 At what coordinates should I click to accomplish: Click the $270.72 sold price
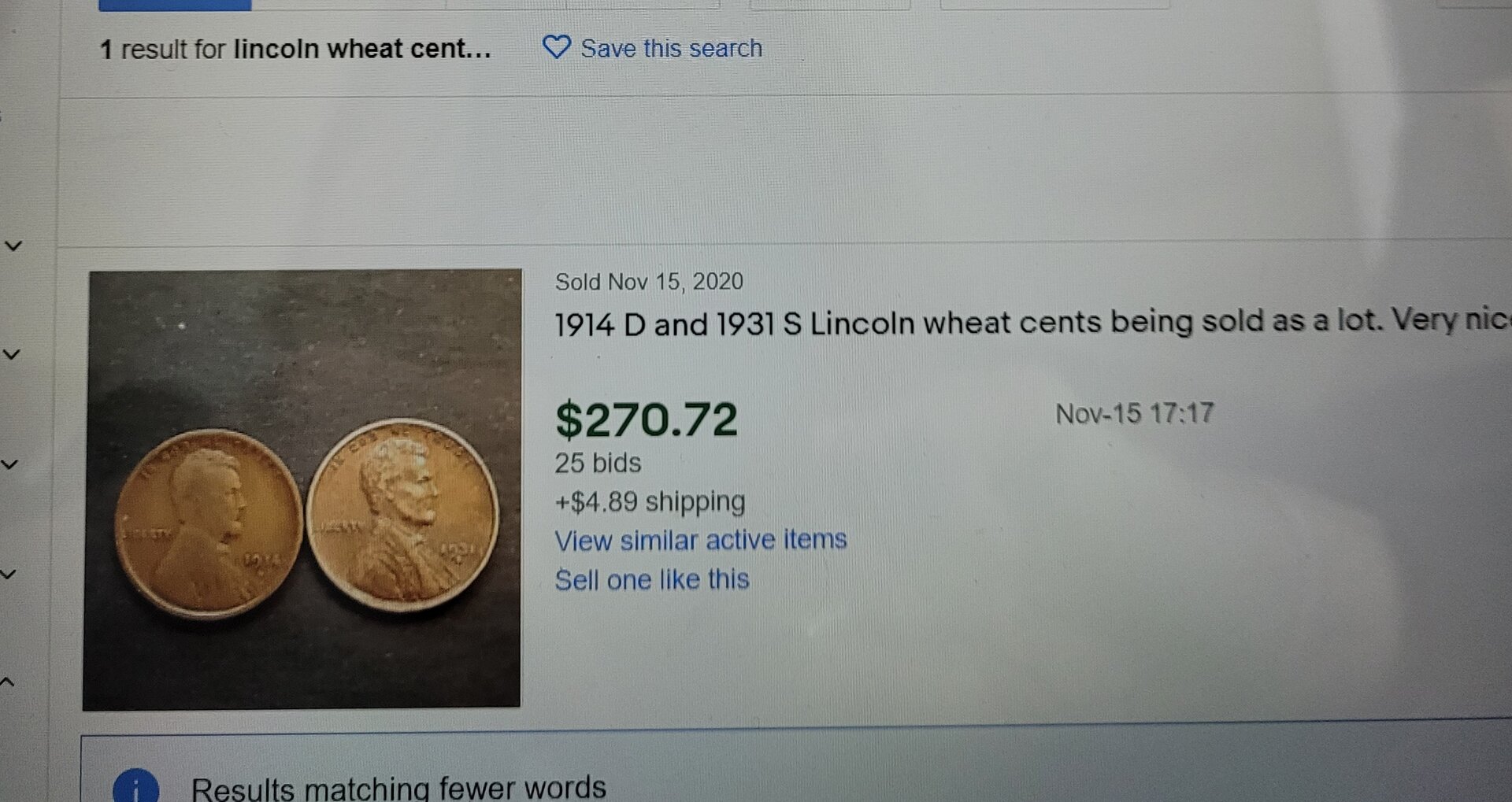point(646,419)
